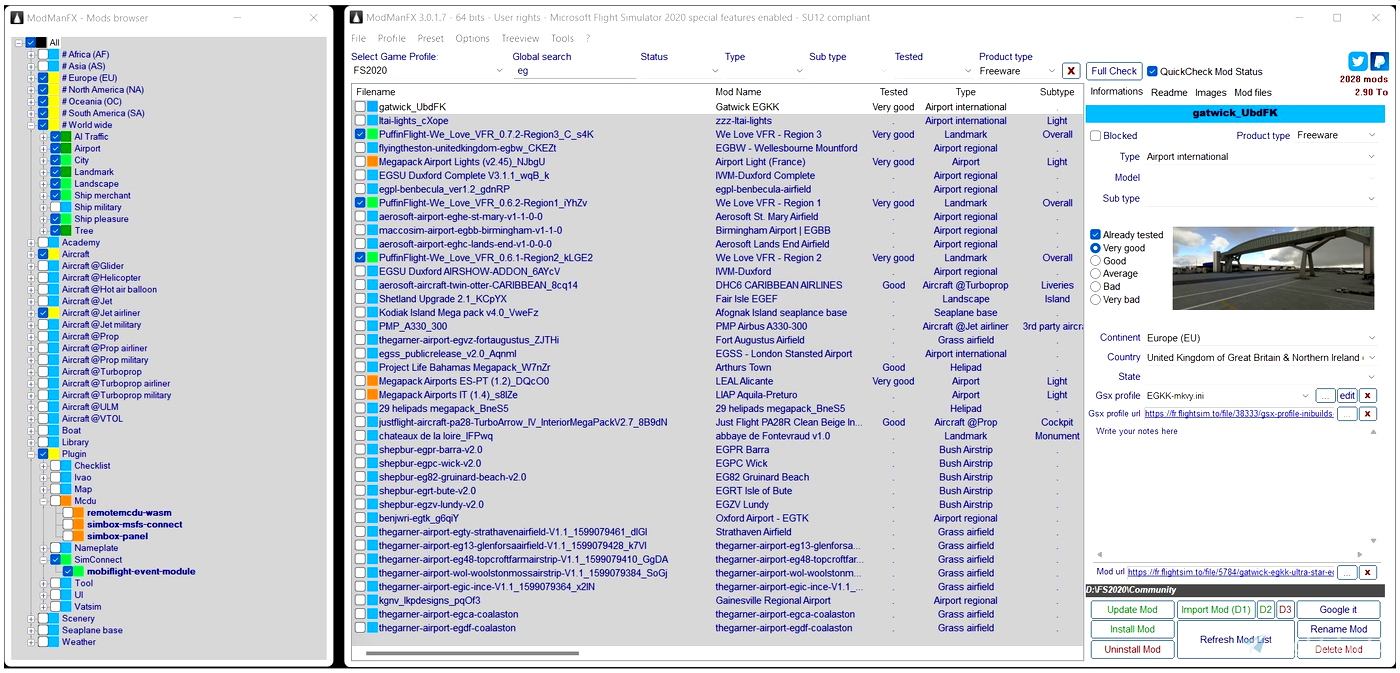Click the Uninstall Mod button

pyautogui.click(x=1132, y=650)
